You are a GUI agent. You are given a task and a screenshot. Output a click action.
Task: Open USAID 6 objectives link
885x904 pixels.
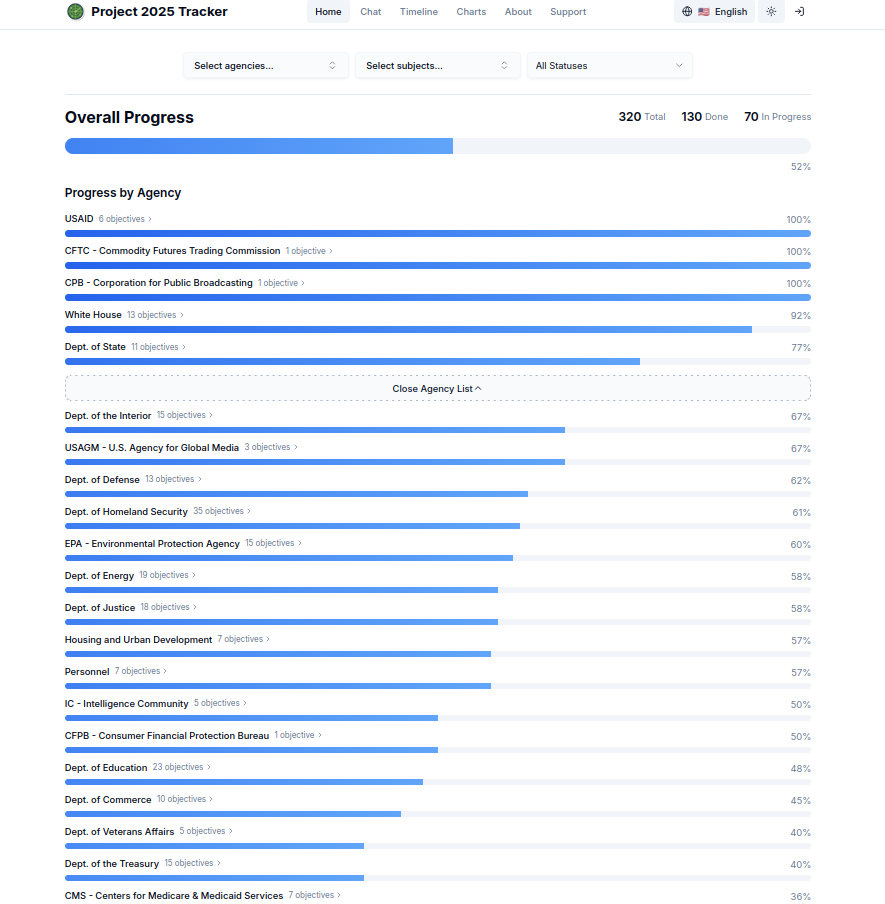coord(125,219)
